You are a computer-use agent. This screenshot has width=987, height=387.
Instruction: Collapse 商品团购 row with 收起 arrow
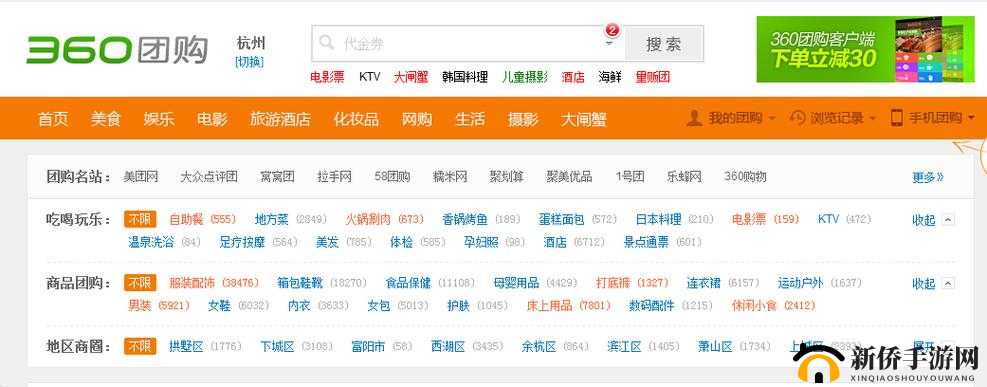point(949,283)
